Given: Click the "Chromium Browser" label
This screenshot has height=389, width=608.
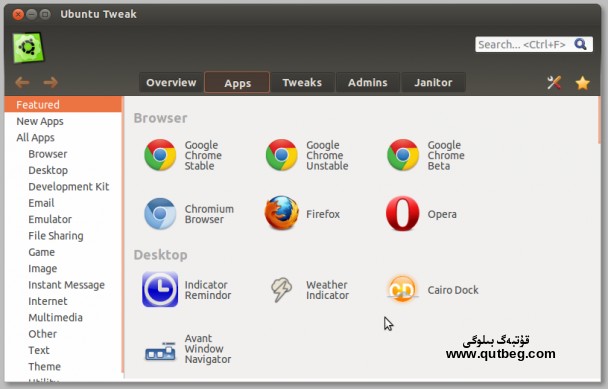Looking at the screenshot, I should tap(209, 214).
